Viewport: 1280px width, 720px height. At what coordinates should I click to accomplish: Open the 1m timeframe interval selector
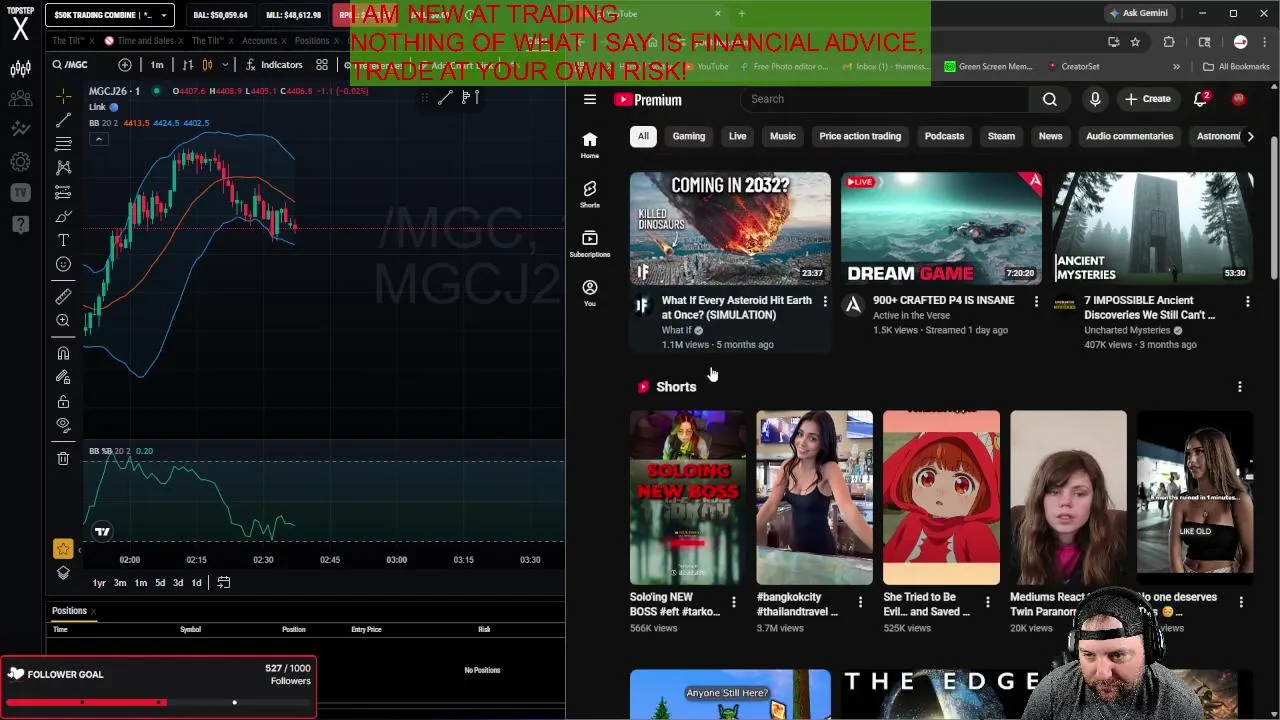click(157, 65)
